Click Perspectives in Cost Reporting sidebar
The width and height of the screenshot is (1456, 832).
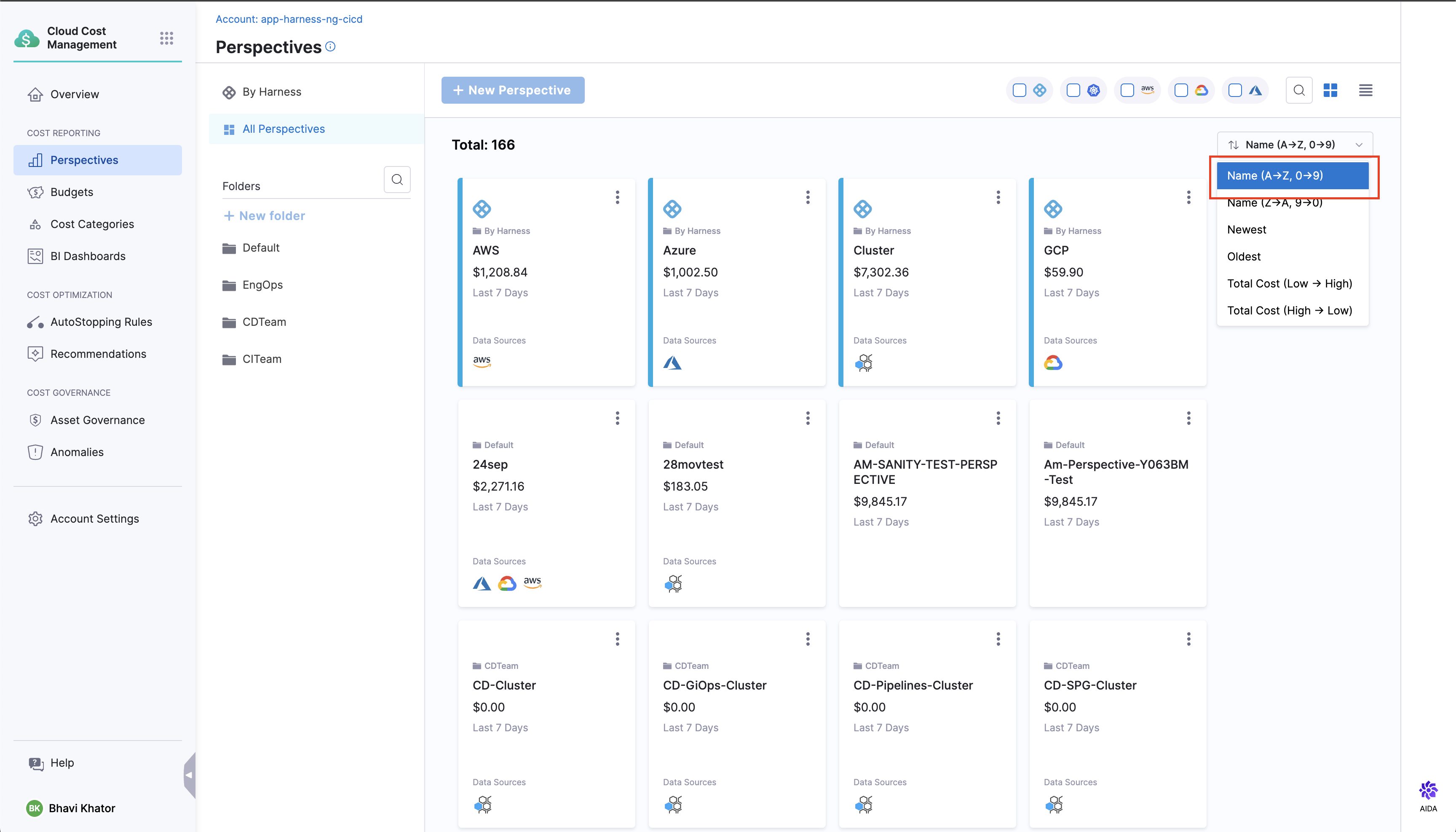98,160
